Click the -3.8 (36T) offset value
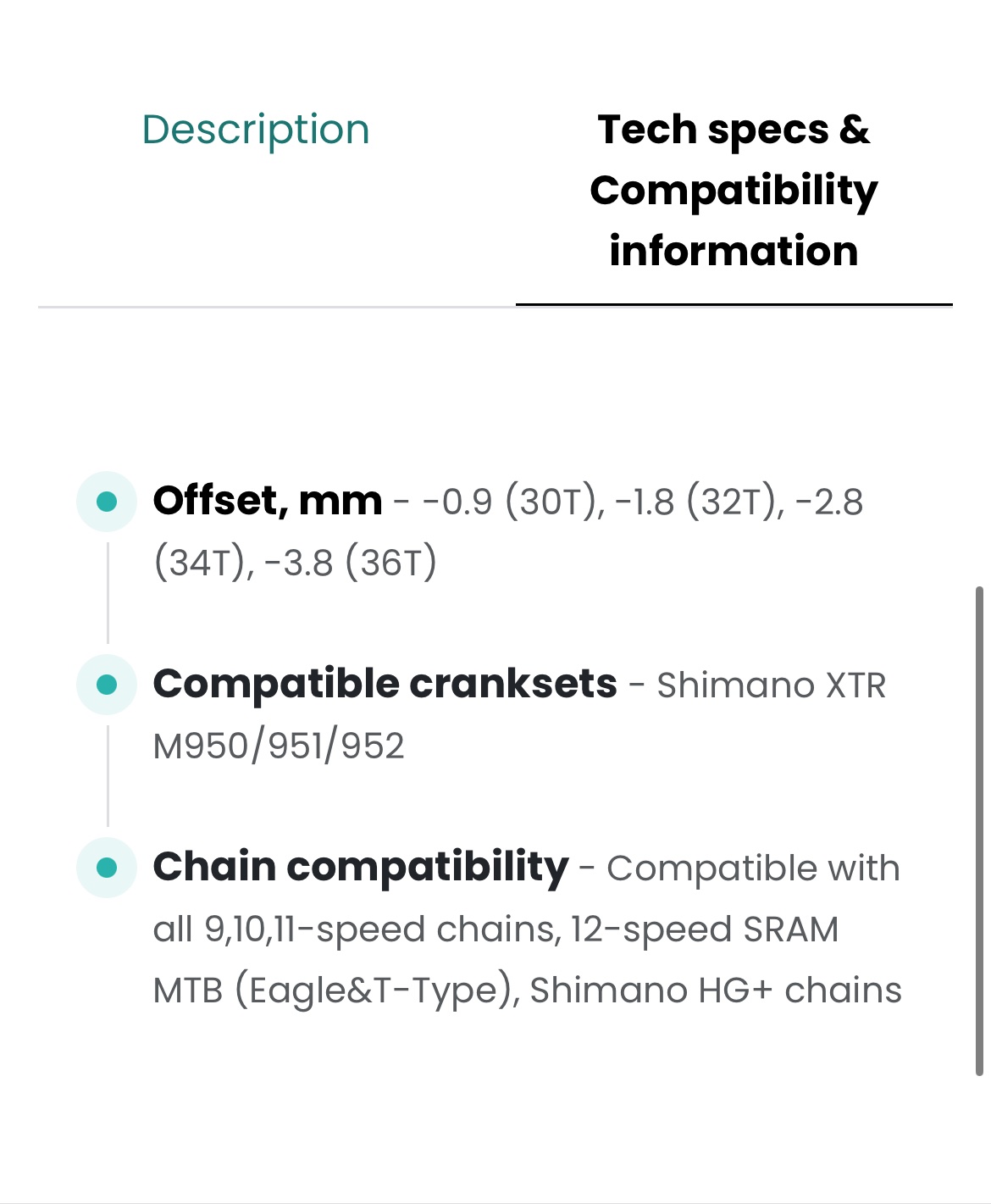The width and height of the screenshot is (991, 1204). tap(351, 563)
